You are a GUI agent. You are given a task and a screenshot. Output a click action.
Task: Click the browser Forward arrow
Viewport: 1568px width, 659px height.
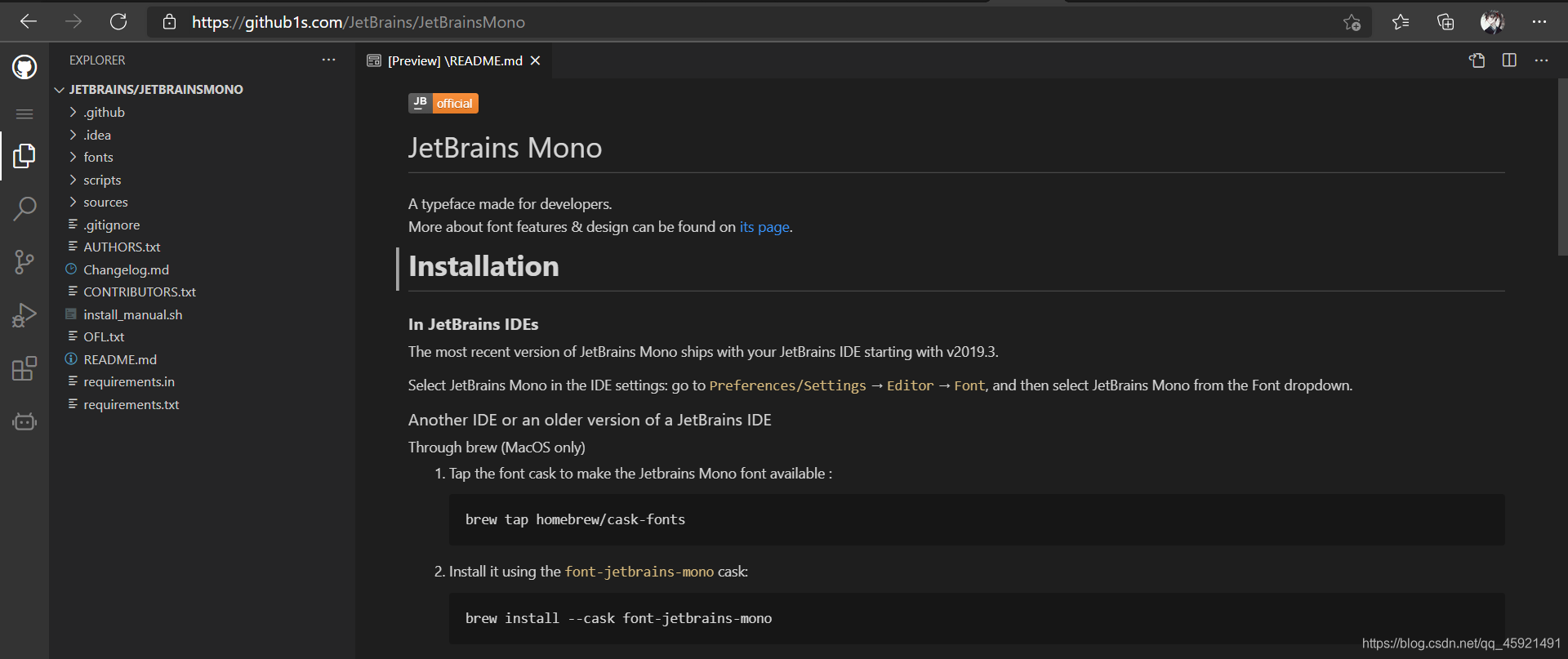pyautogui.click(x=73, y=22)
